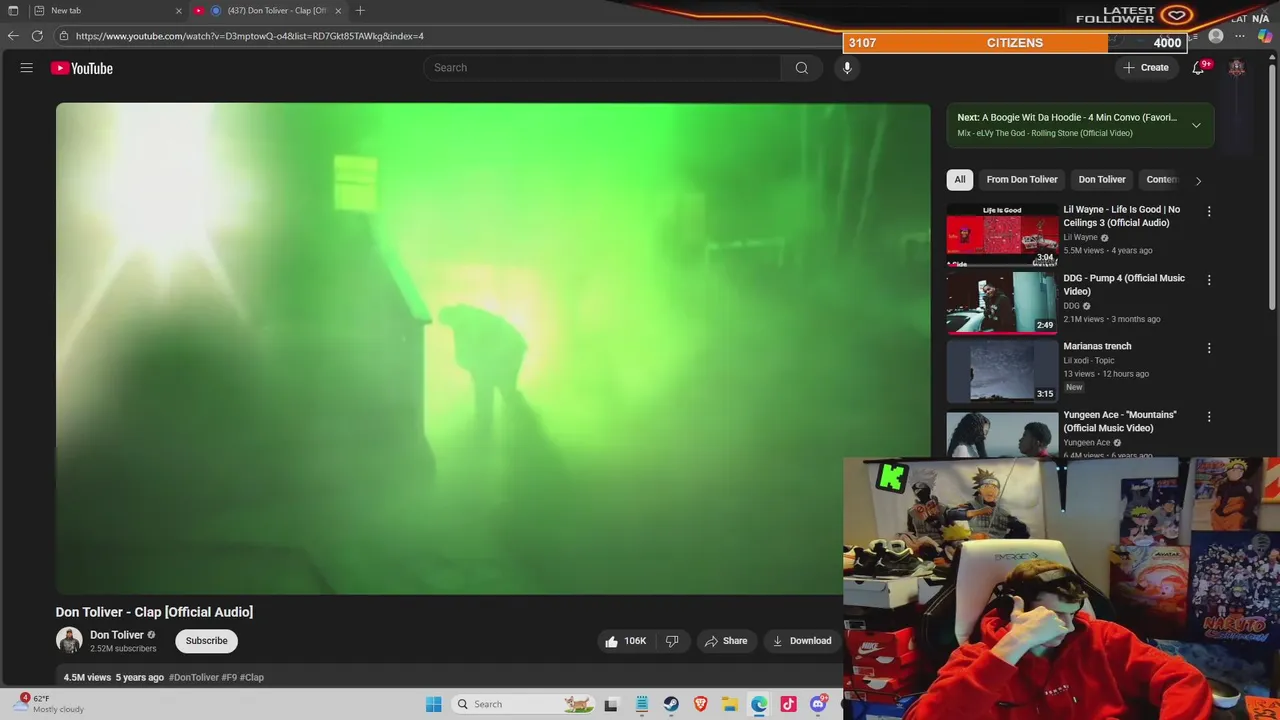Open a new browser tab
The image size is (1280, 720).
coord(360,11)
